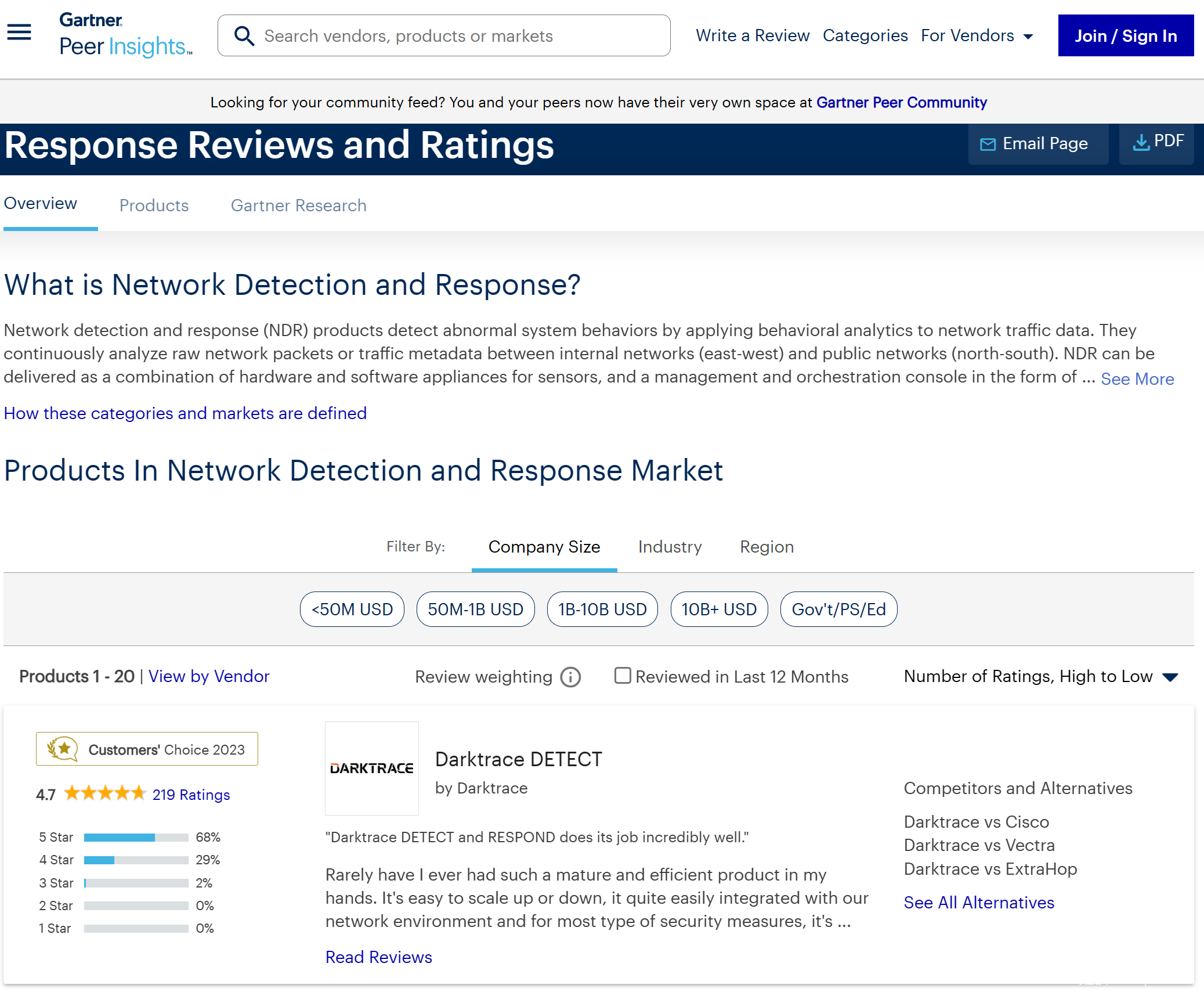Click the 5 Star rating bar
Screen dimensions: 1204x992
[136, 838]
